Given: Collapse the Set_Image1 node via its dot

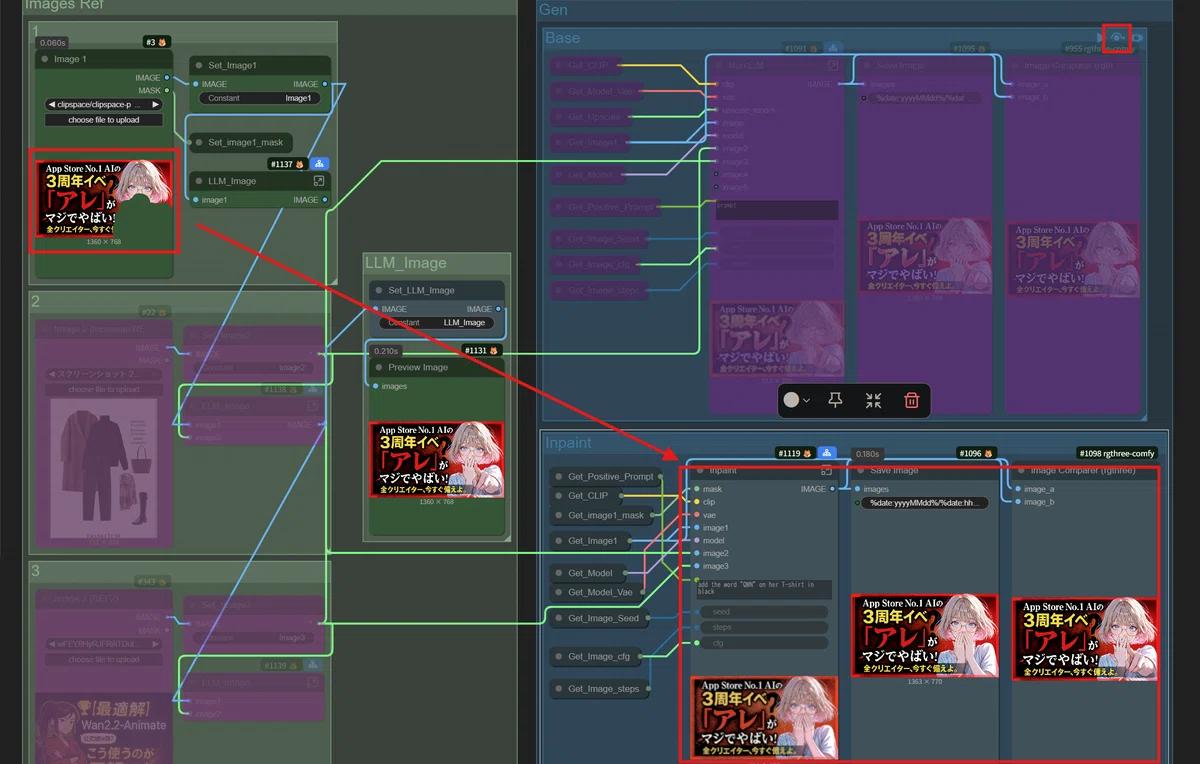Looking at the screenshot, I should pyautogui.click(x=199, y=65).
